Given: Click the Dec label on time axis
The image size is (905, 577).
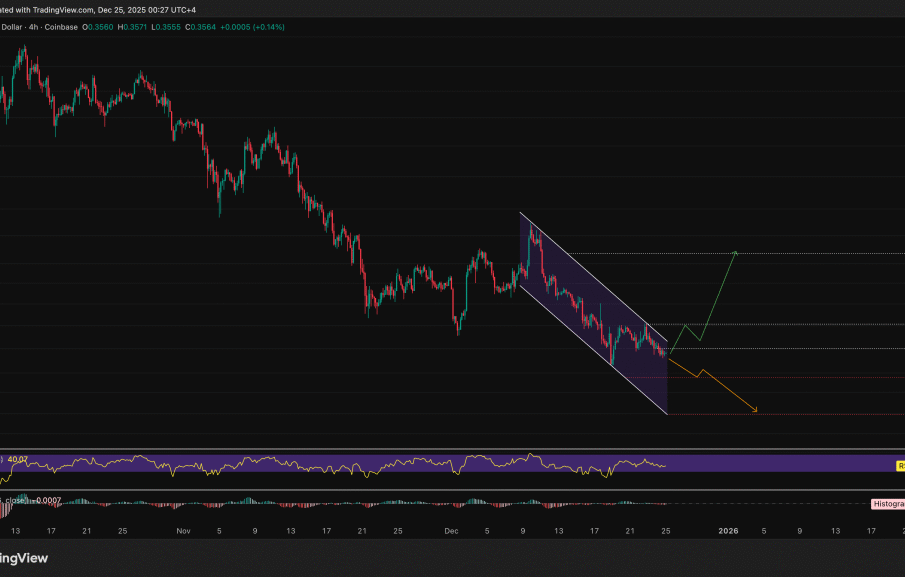Looking at the screenshot, I should (450, 530).
